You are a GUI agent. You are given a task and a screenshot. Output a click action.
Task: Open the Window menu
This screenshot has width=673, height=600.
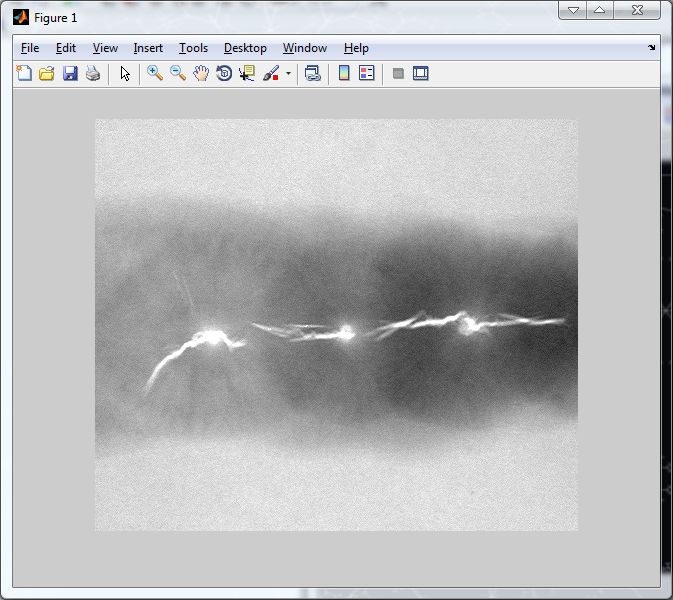point(305,48)
